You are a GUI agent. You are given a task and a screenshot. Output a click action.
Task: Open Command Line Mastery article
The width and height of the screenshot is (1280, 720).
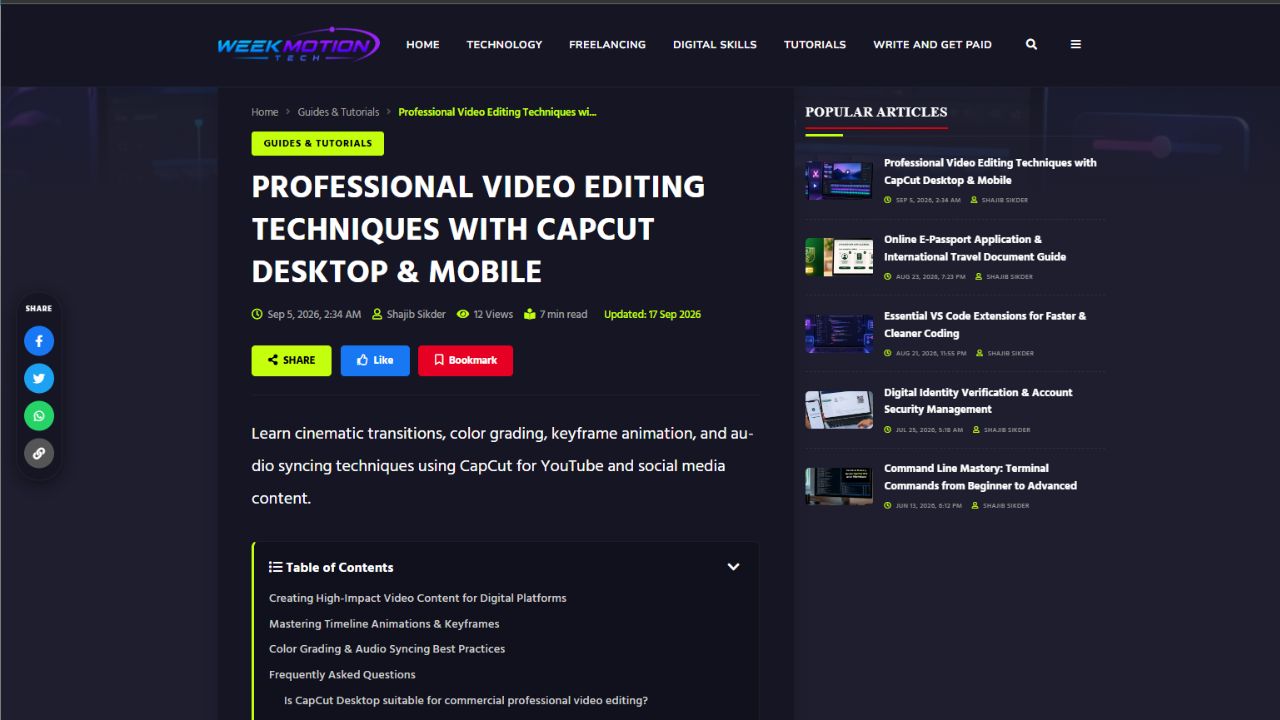[x=980, y=477]
